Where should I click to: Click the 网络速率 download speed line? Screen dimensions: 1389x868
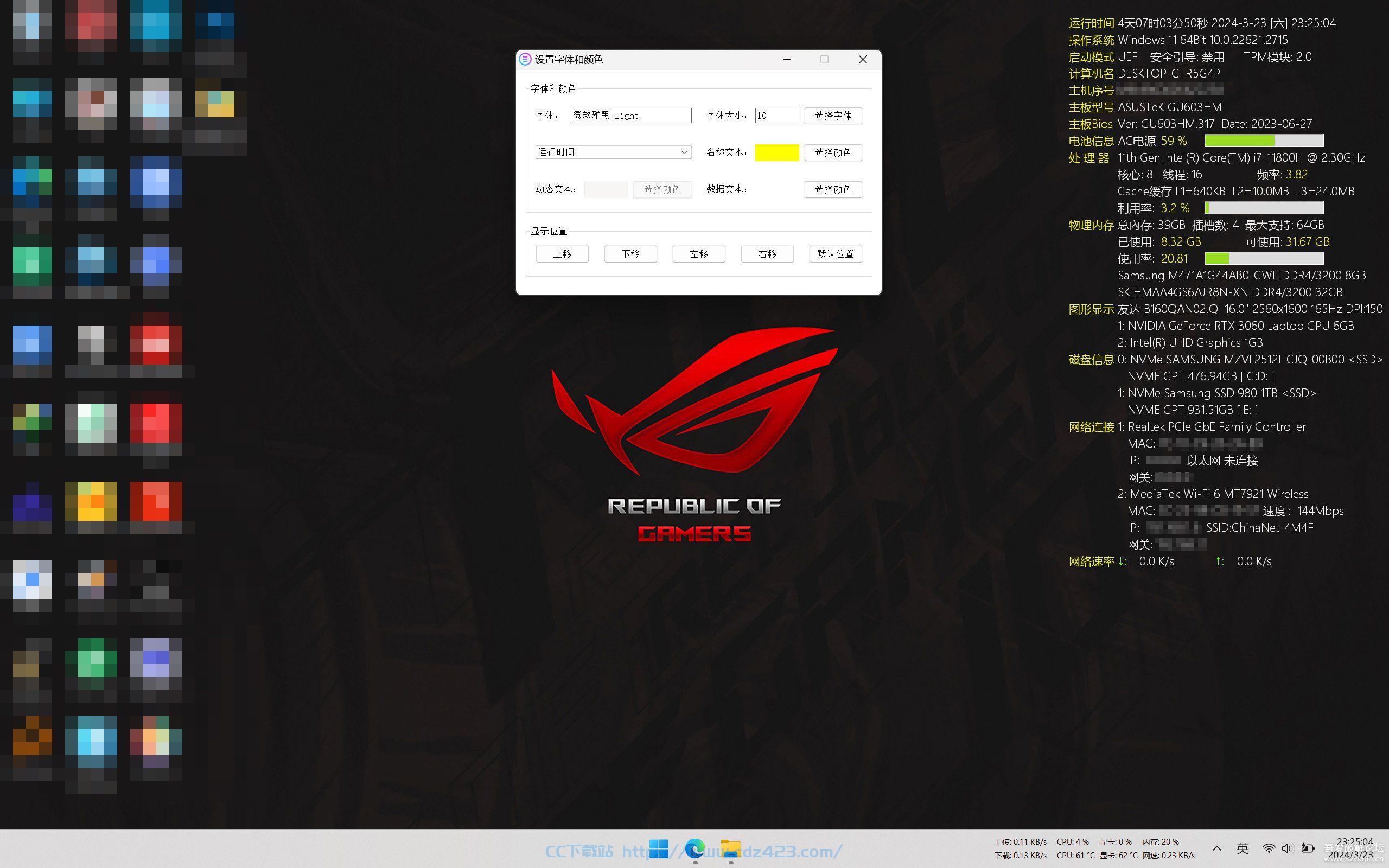[x=1121, y=561]
